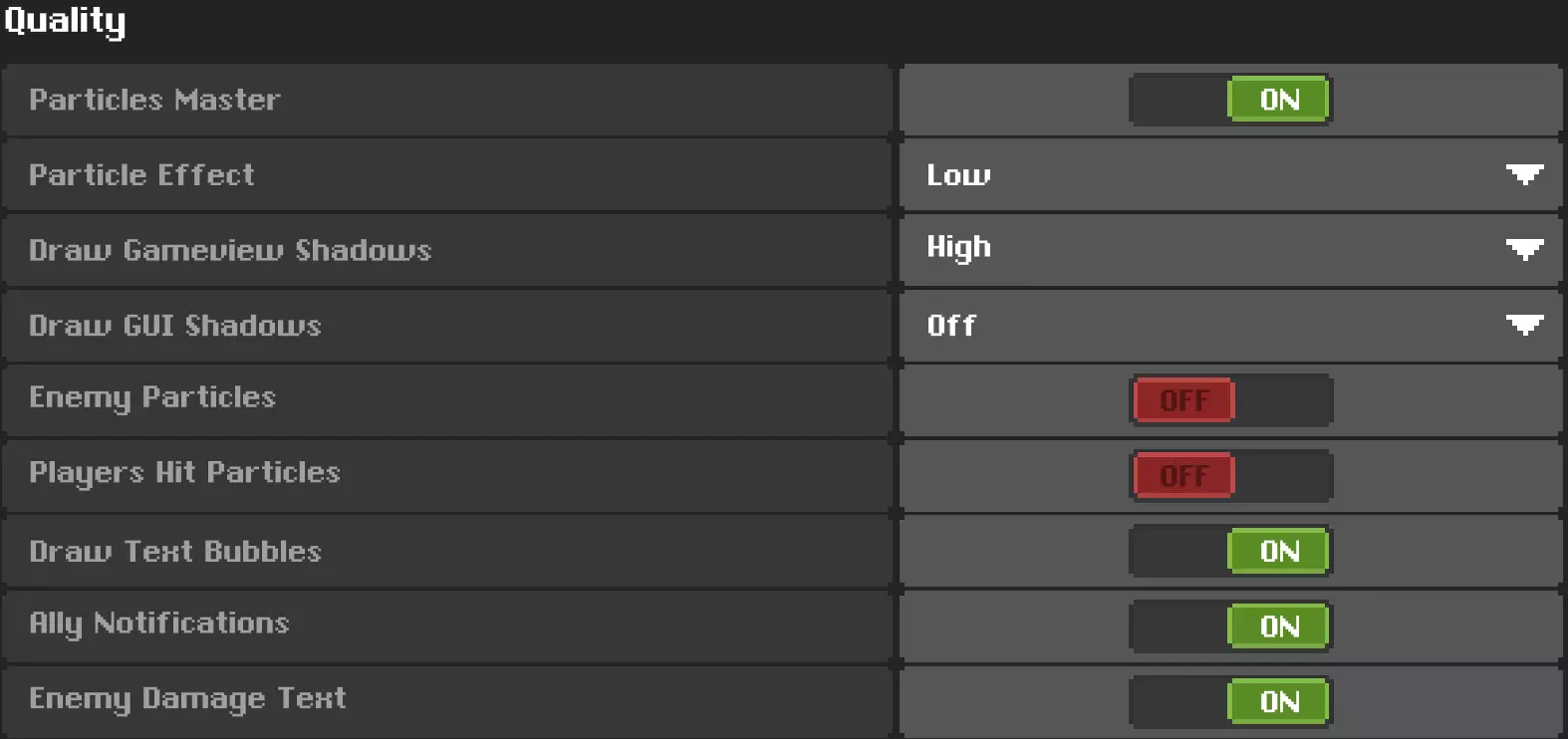
Task: Click the Quality section heading
Action: pos(65,20)
